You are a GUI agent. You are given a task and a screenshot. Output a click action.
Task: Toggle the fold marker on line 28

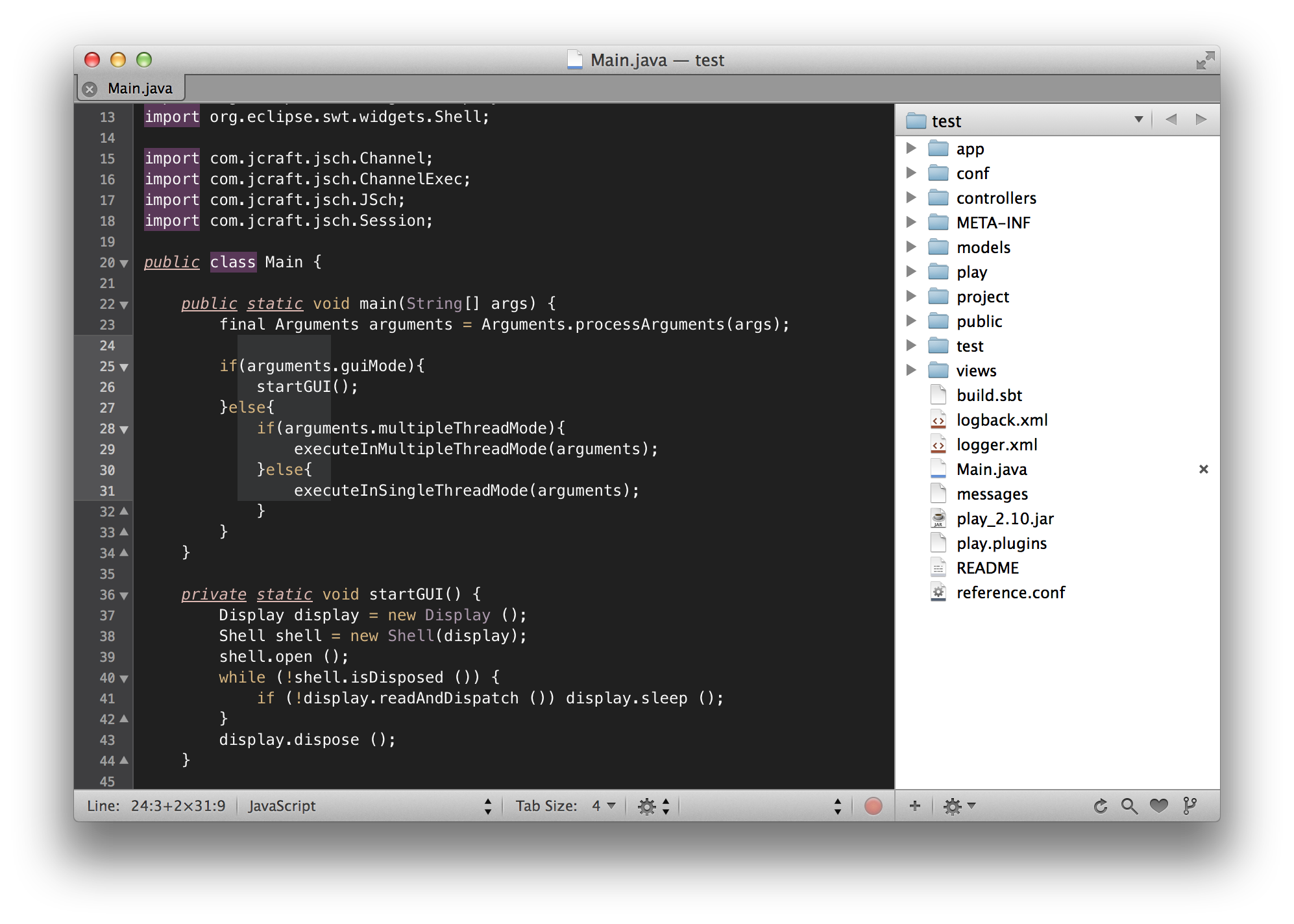pyautogui.click(x=124, y=430)
